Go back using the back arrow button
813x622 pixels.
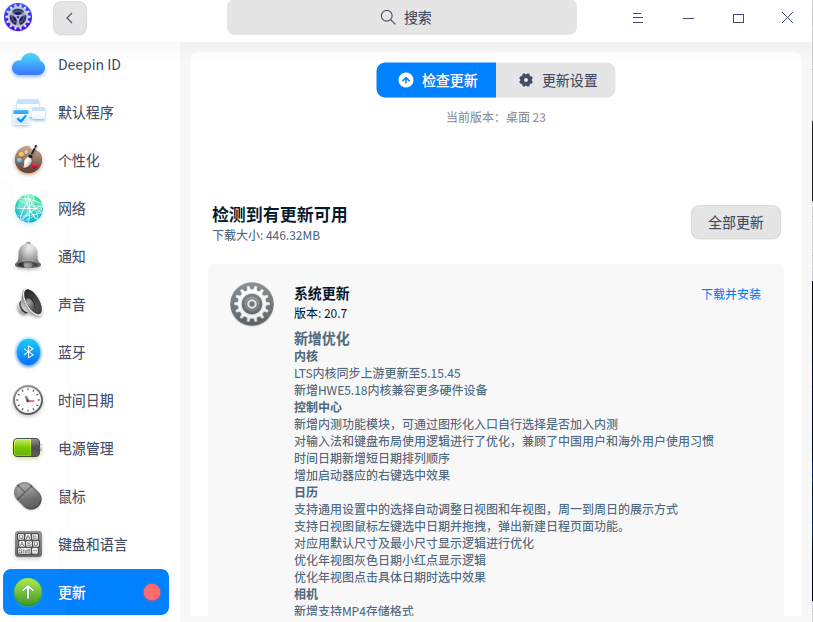(70, 18)
